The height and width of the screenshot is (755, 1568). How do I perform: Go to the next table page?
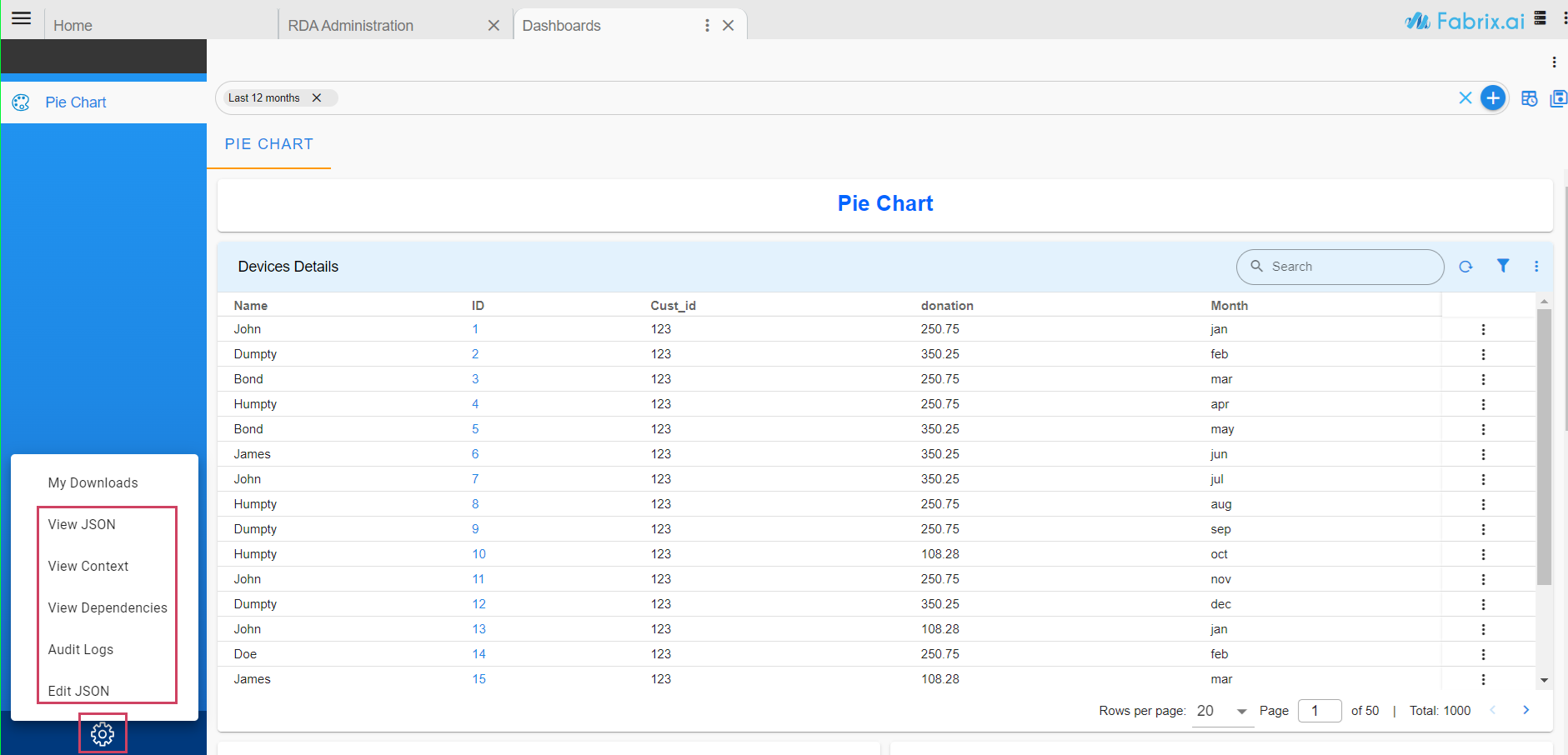[x=1525, y=711]
